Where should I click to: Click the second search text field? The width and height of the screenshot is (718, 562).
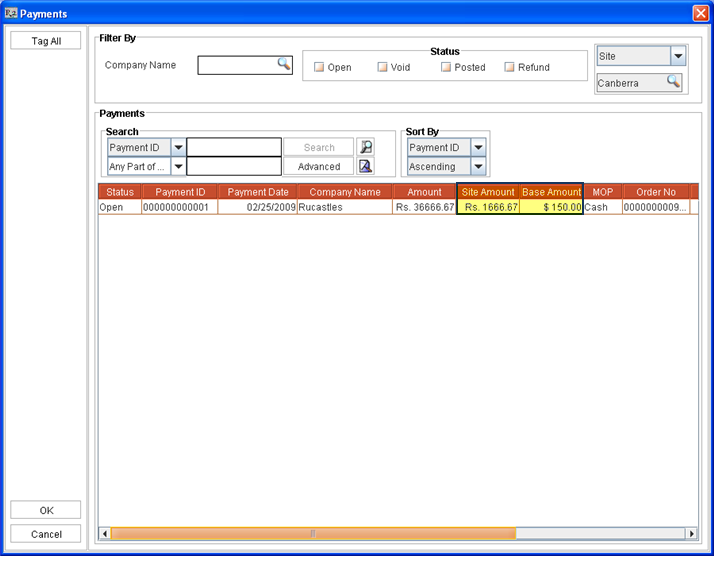tap(234, 166)
